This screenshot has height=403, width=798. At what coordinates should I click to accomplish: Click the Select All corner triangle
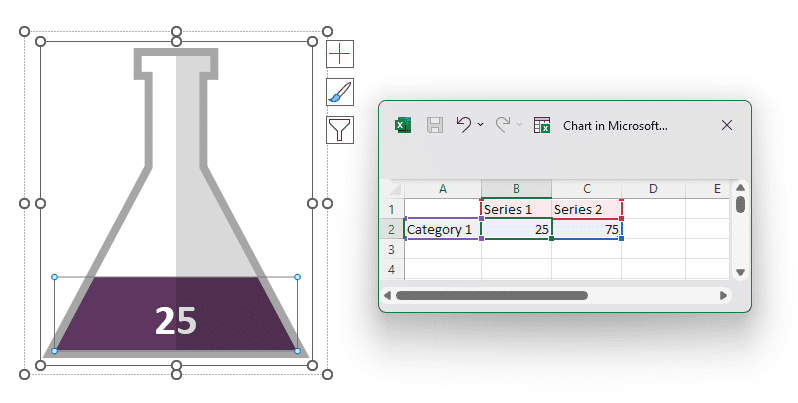click(394, 190)
